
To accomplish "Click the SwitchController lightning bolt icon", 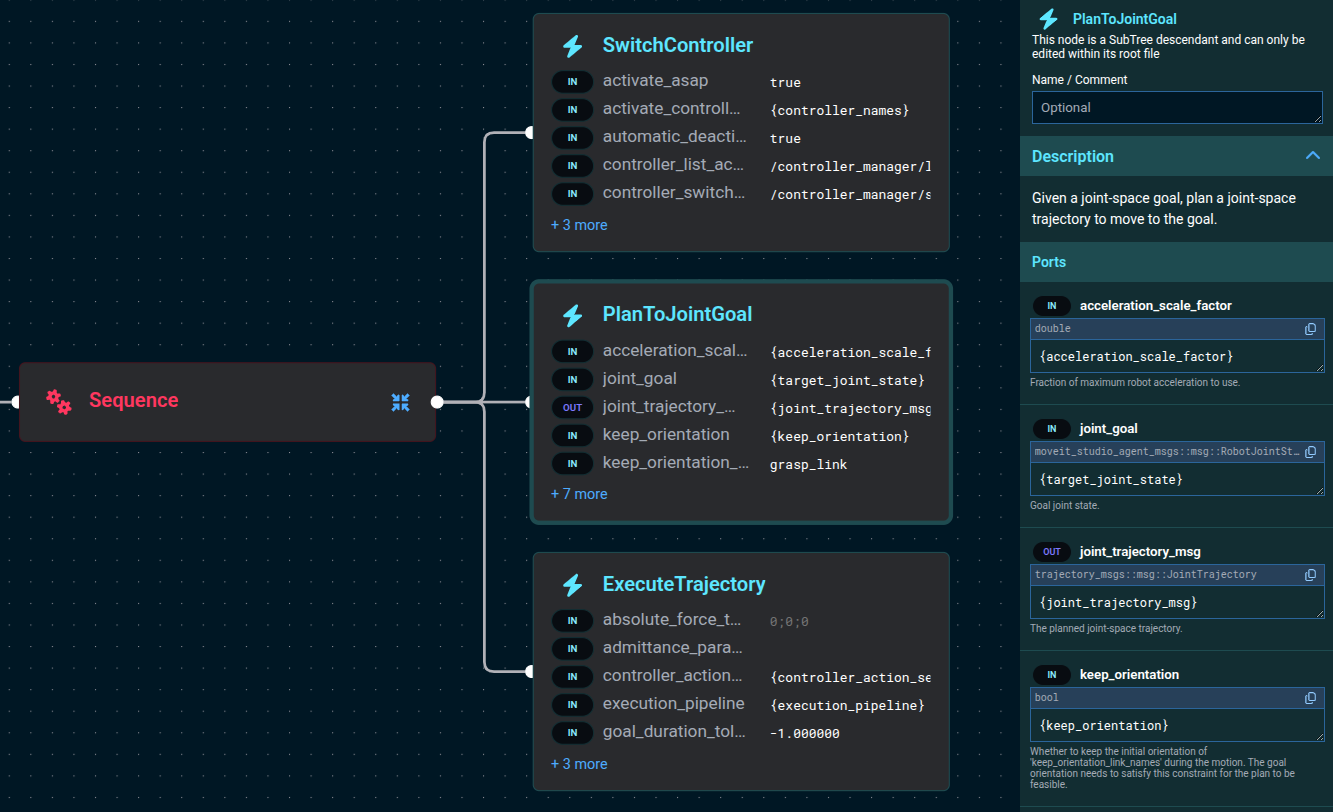I will tap(572, 46).
